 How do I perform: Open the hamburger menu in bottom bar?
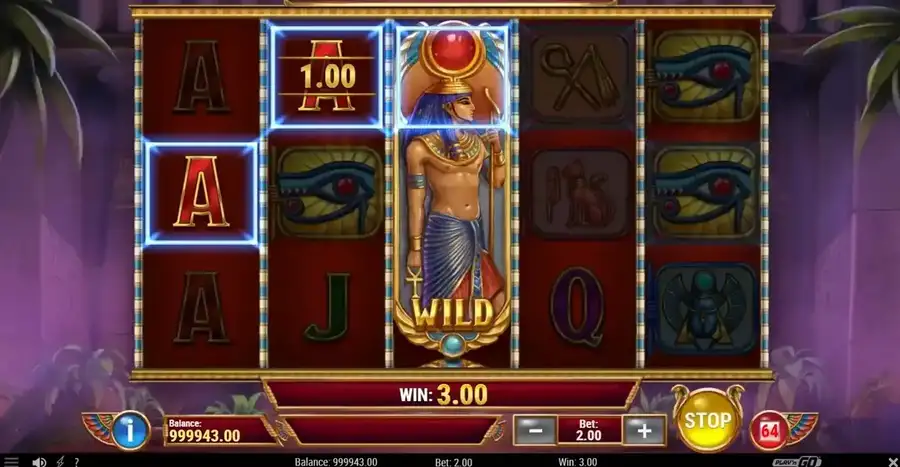point(11,462)
